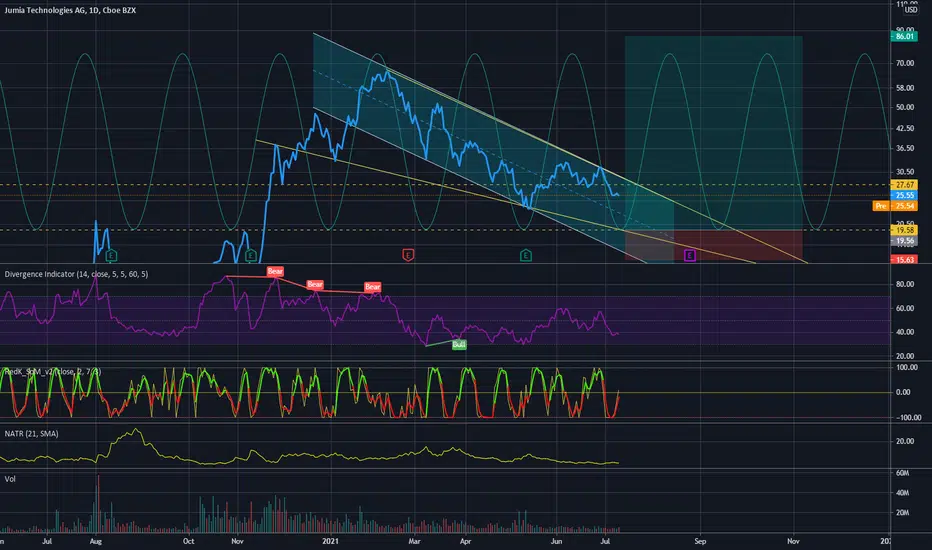The image size is (932, 550).
Task: Click the Apr time axis label
Action: [465, 542]
